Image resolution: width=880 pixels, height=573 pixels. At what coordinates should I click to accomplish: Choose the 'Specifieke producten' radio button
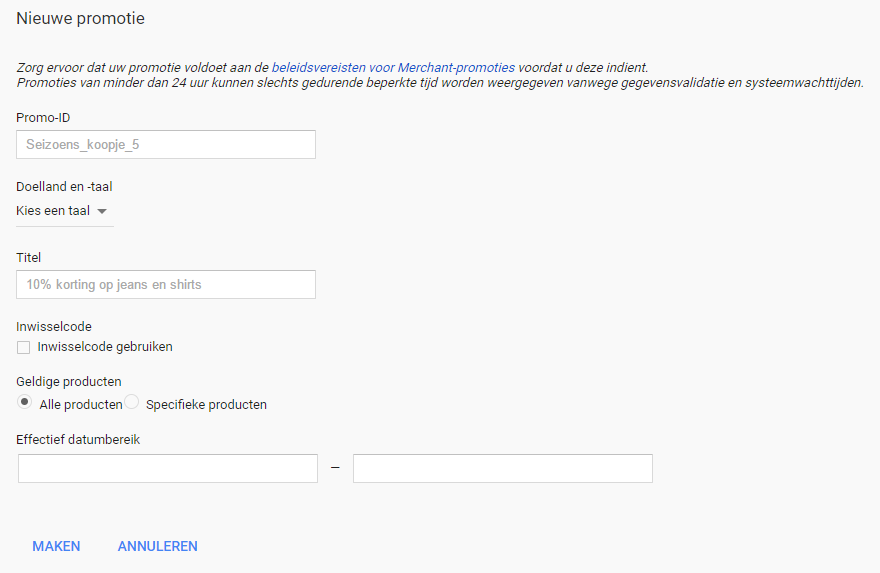(x=131, y=402)
